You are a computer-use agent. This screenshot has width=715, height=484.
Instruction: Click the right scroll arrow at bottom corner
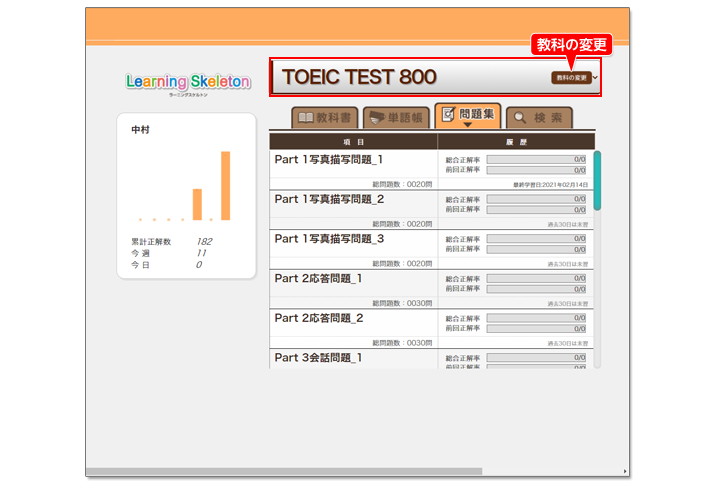(625, 472)
